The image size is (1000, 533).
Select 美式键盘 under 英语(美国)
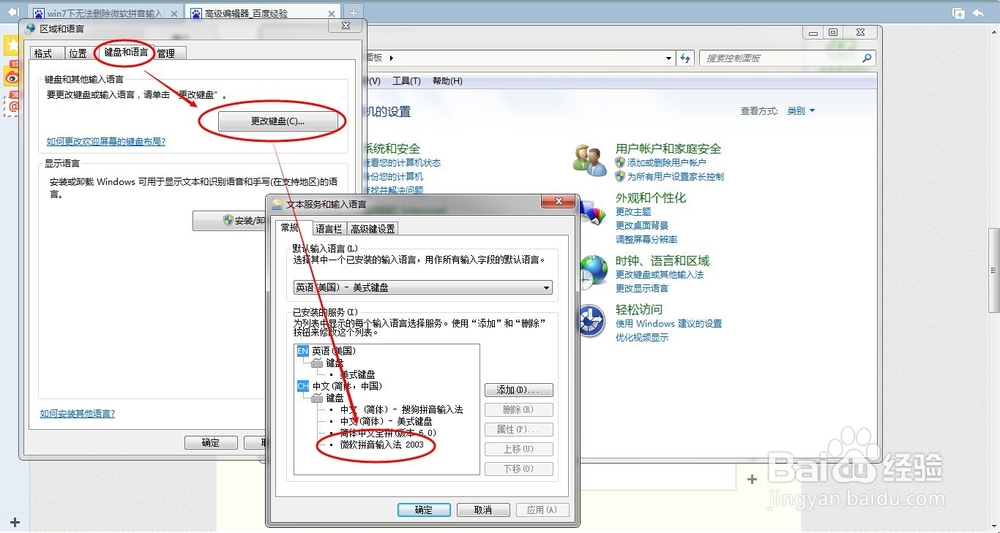tap(358, 374)
